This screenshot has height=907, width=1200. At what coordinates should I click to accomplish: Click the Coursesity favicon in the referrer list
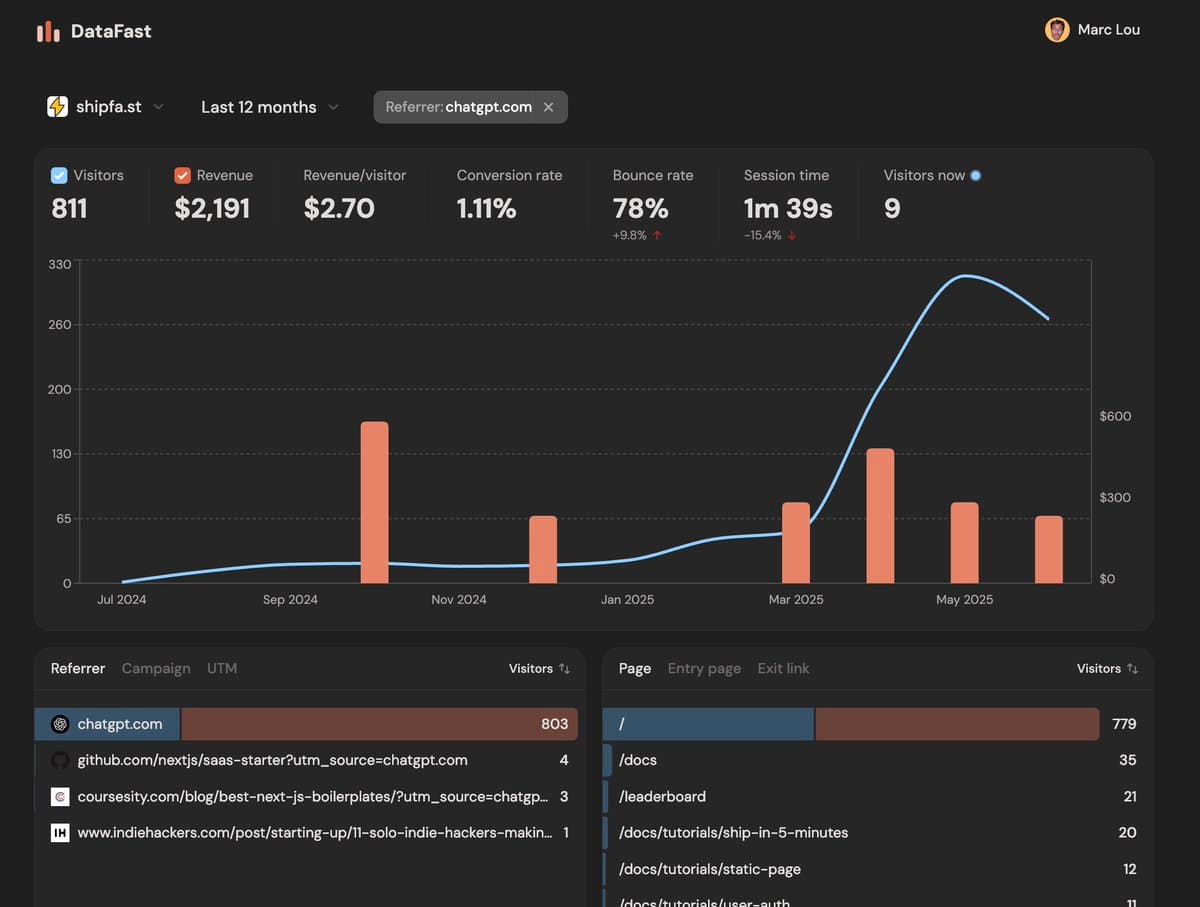point(60,797)
